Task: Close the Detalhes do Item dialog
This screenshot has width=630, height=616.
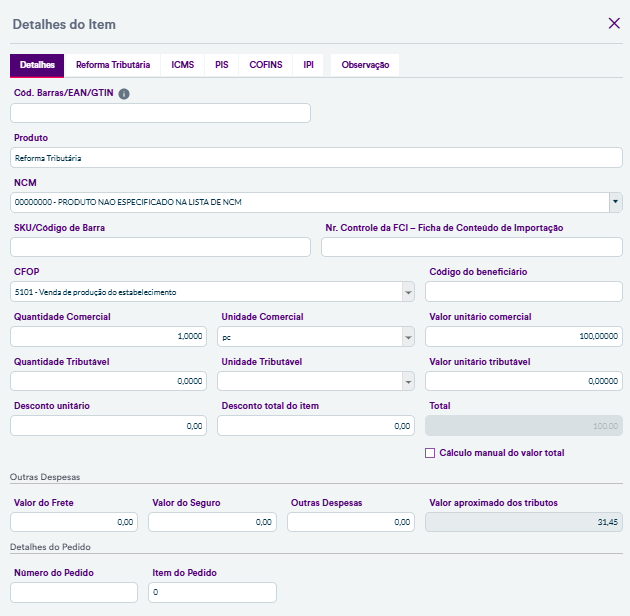Action: pos(614,23)
